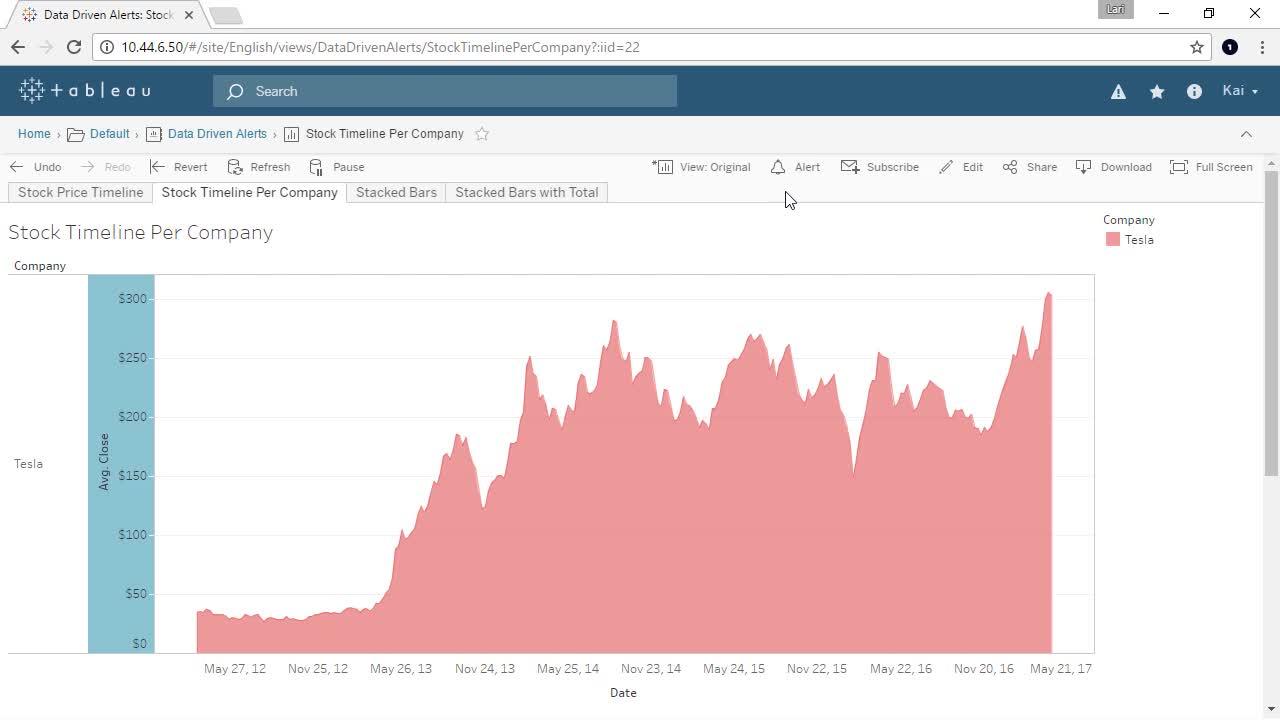The image size is (1280, 720).
Task: Pause automatic updates
Action: 337,167
